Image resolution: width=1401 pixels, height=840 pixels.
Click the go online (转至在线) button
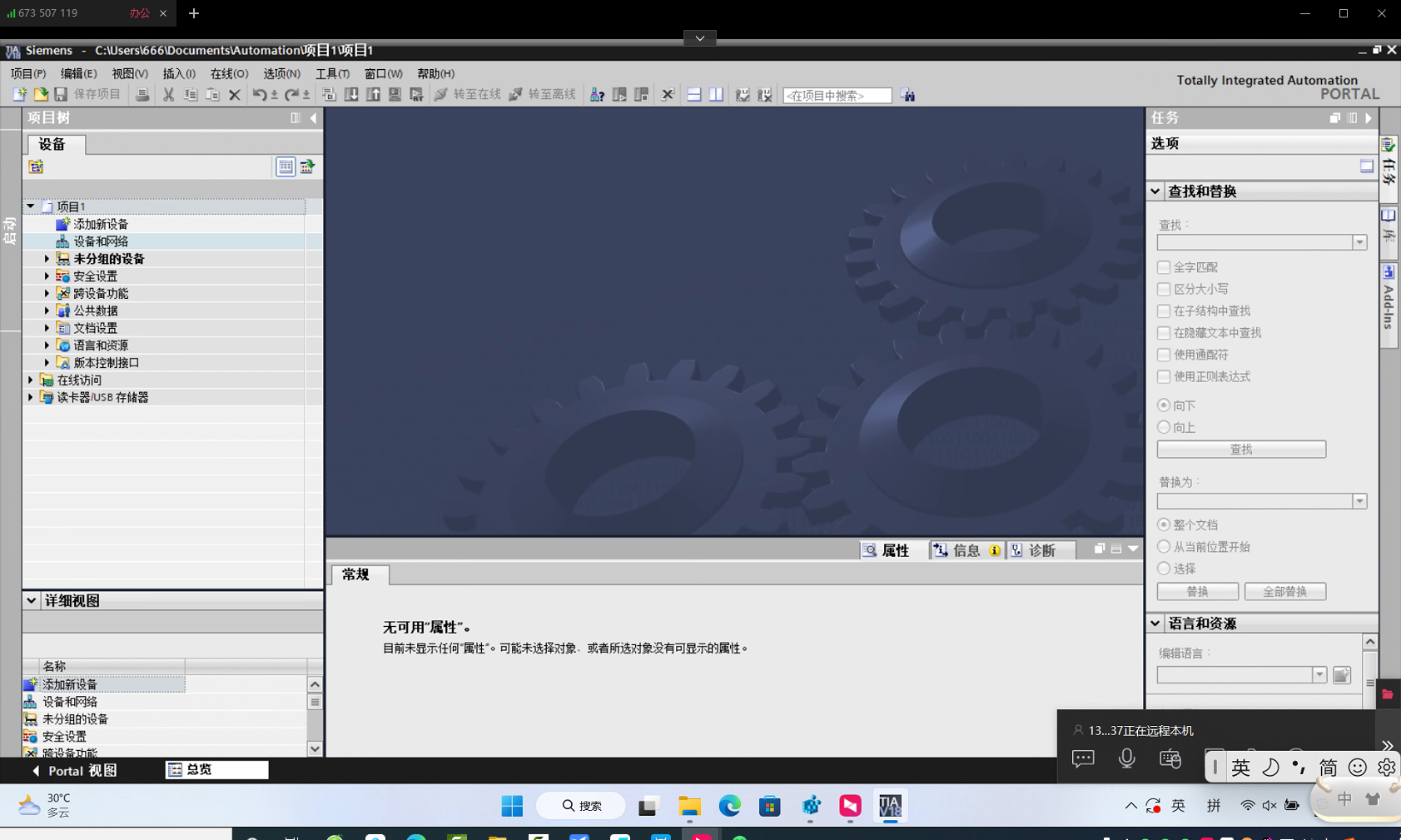tap(468, 95)
